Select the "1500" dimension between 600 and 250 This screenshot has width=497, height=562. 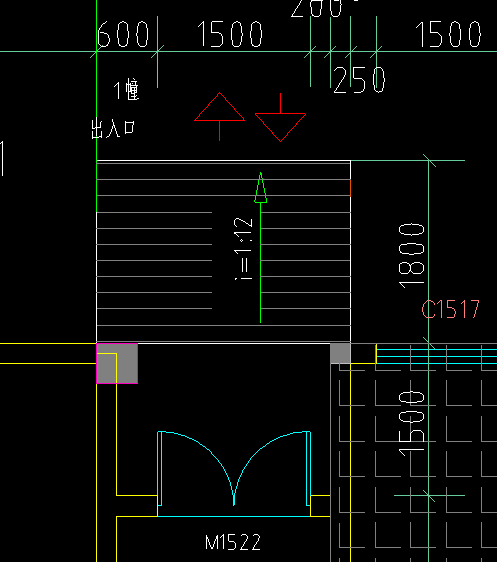click(230, 34)
